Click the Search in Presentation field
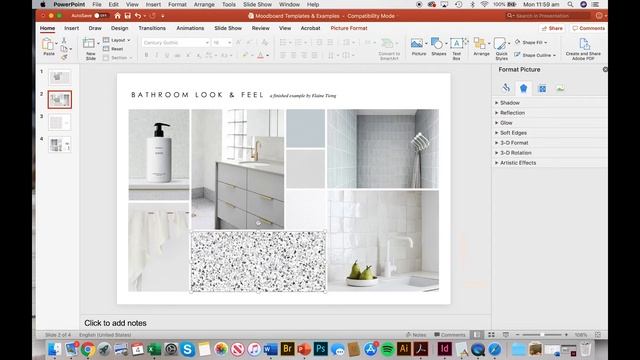This screenshot has height=360, width=640. pyautogui.click(x=547, y=16)
